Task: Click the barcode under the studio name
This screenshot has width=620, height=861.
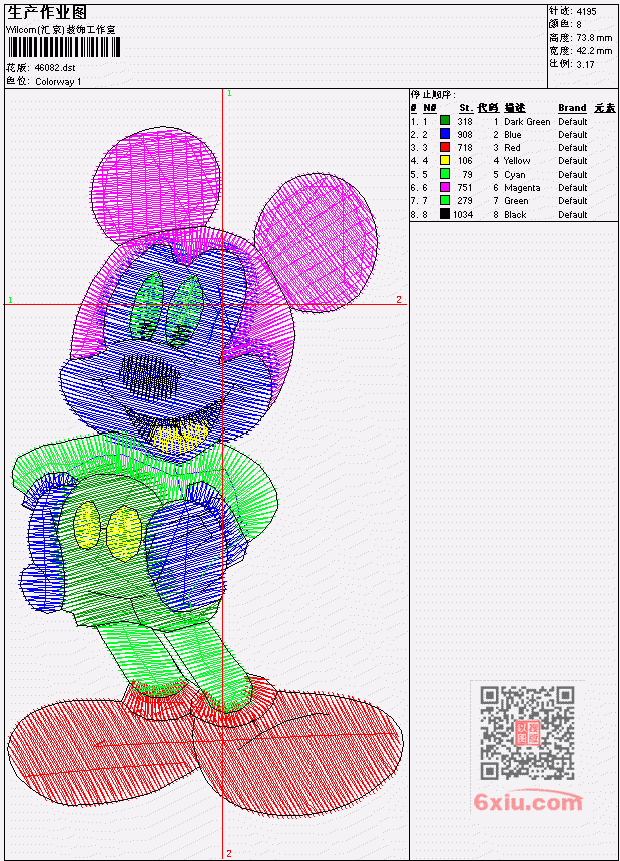Action: point(63,47)
